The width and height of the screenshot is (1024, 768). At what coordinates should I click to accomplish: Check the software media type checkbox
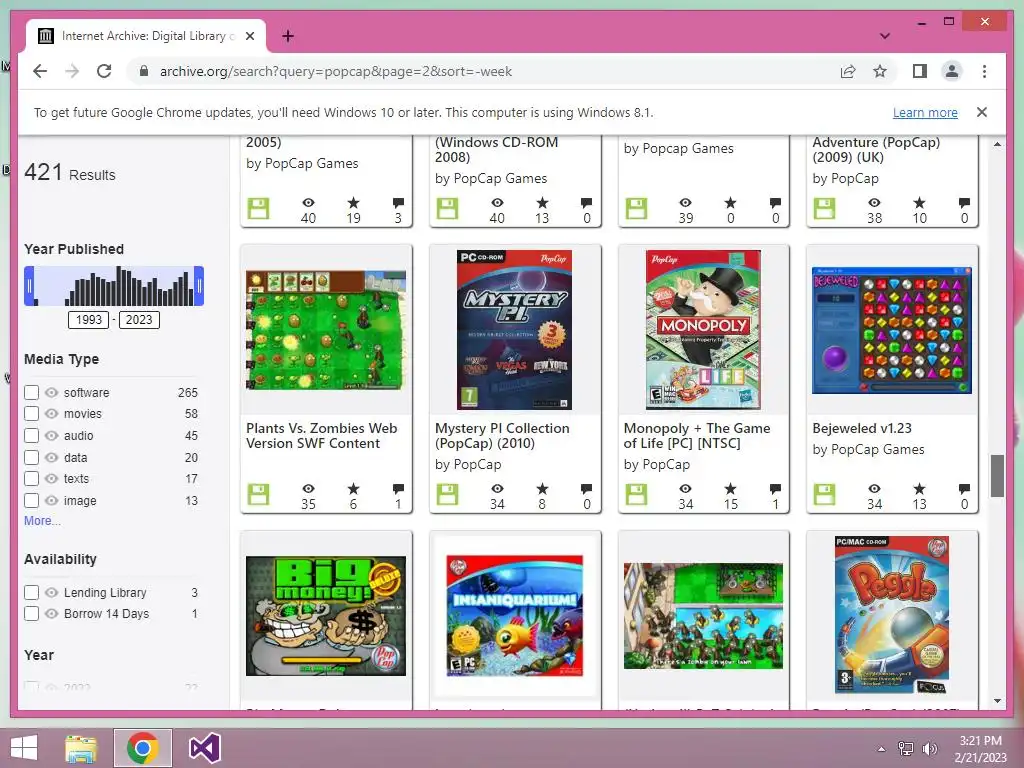[x=31, y=392]
